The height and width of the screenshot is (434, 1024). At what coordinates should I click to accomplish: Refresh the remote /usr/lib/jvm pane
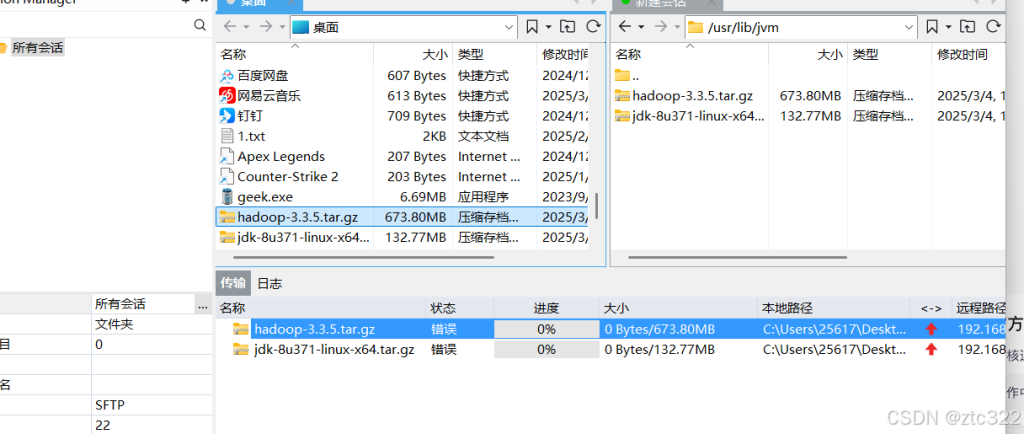[x=993, y=27]
